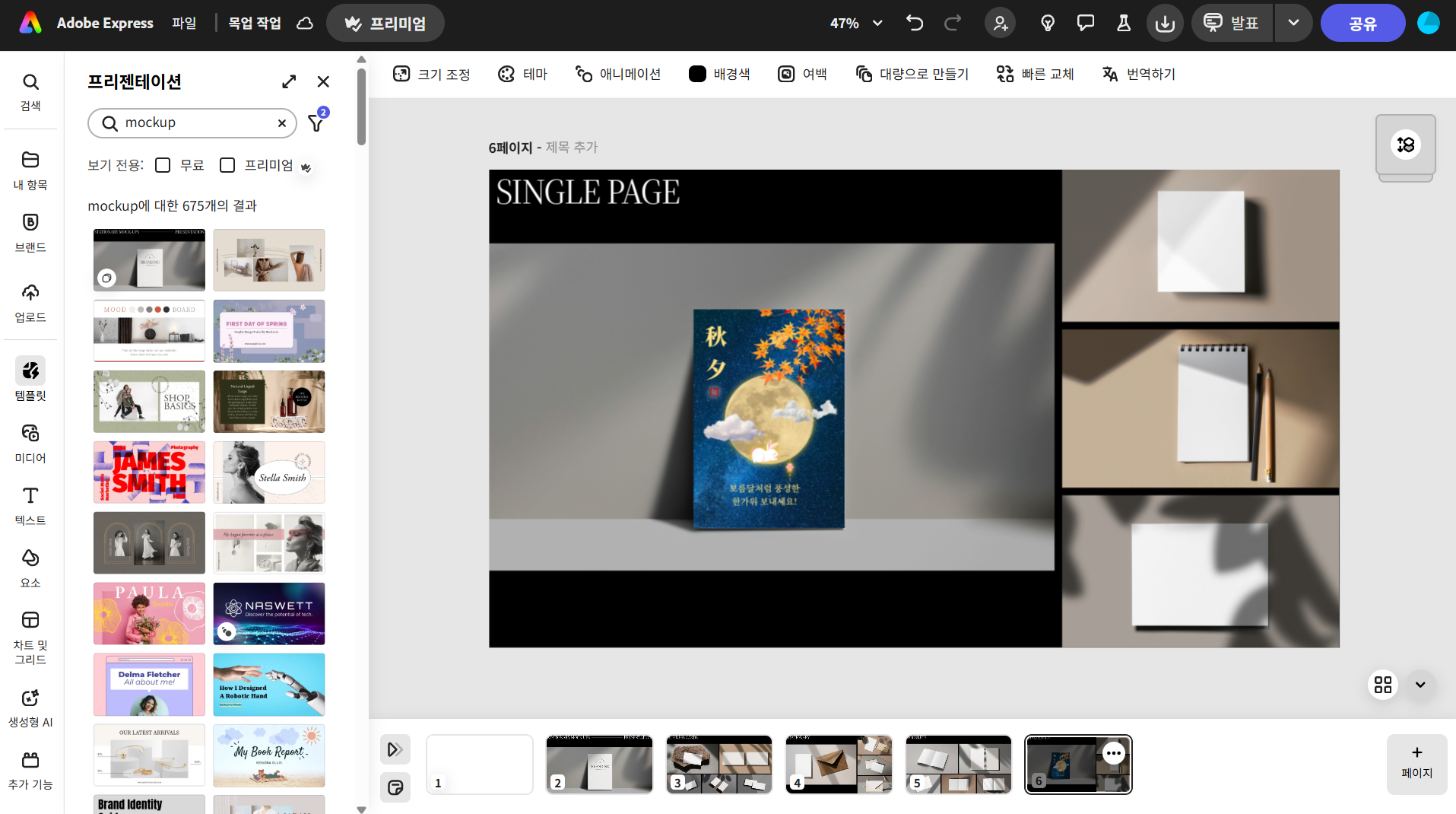Open the black 배경색 color swatch
Screen dimensions: 1456x814
(x=697, y=74)
